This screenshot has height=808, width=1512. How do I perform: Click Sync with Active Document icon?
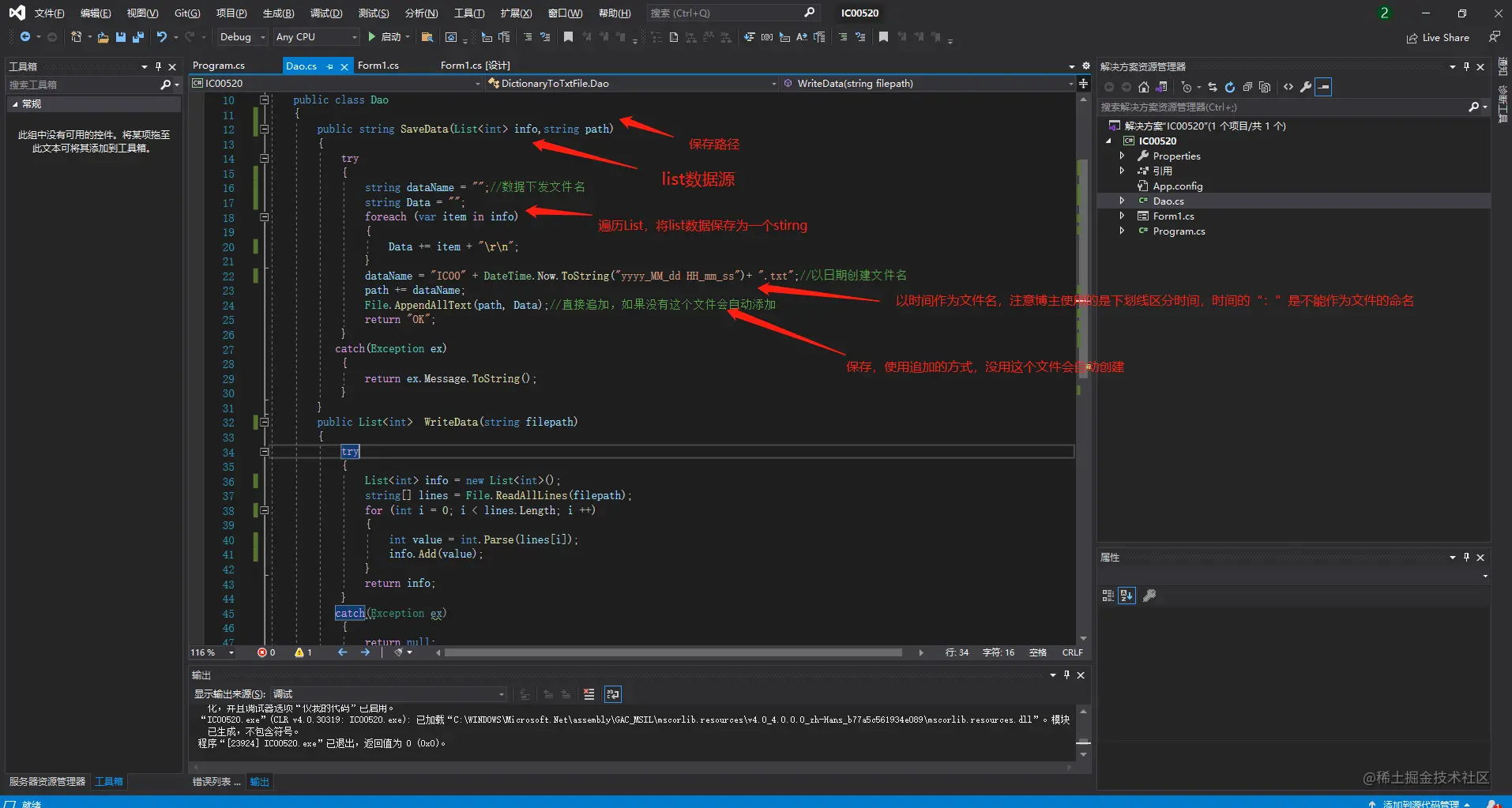coord(1212,87)
